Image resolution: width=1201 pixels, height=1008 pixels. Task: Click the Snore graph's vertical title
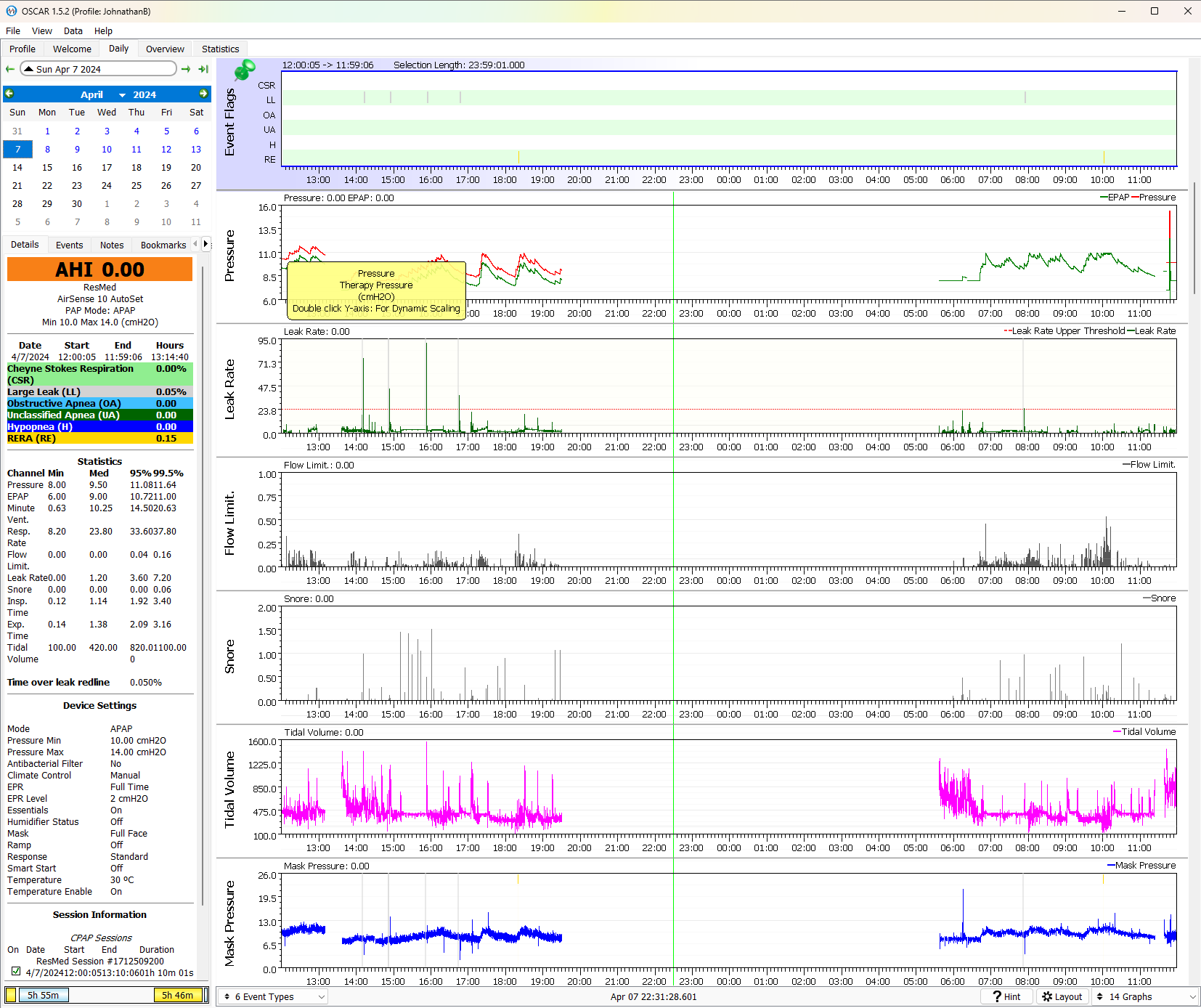tap(229, 656)
